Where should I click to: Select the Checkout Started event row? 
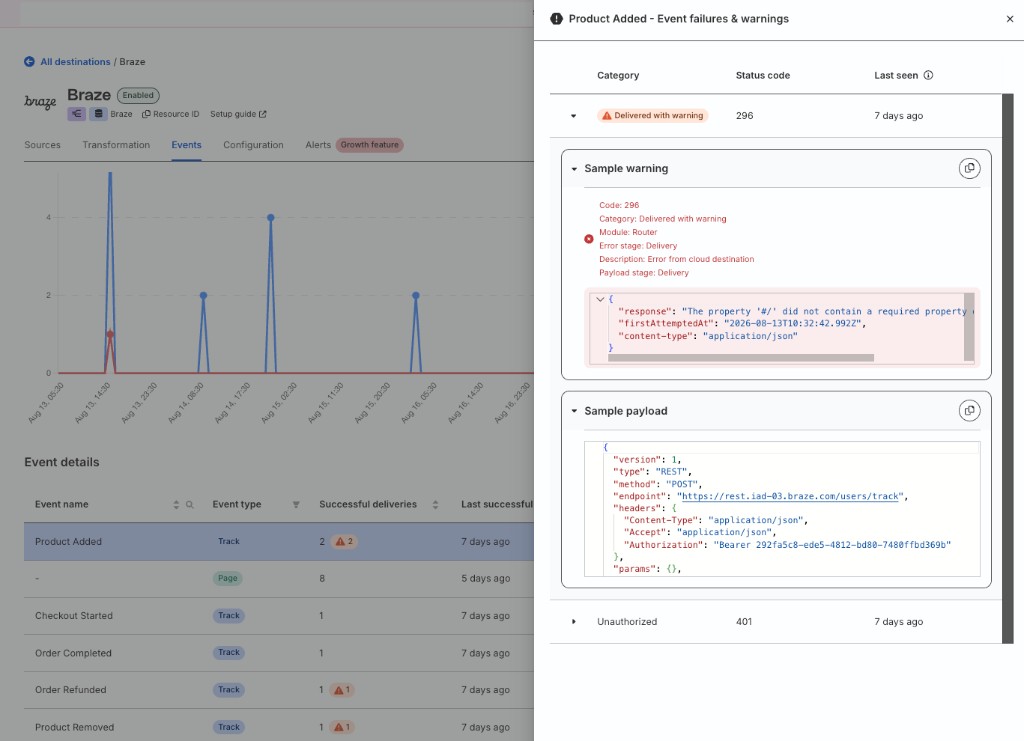click(x=279, y=616)
